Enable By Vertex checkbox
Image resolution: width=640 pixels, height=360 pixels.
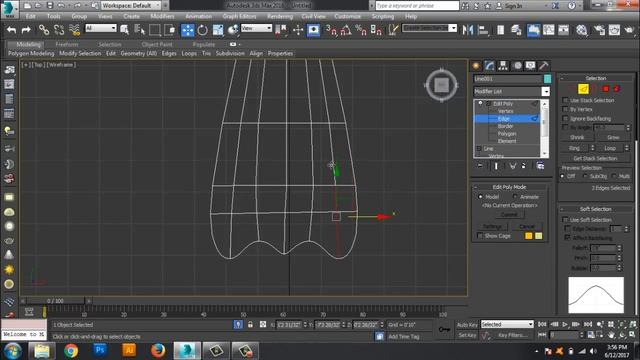[565, 109]
